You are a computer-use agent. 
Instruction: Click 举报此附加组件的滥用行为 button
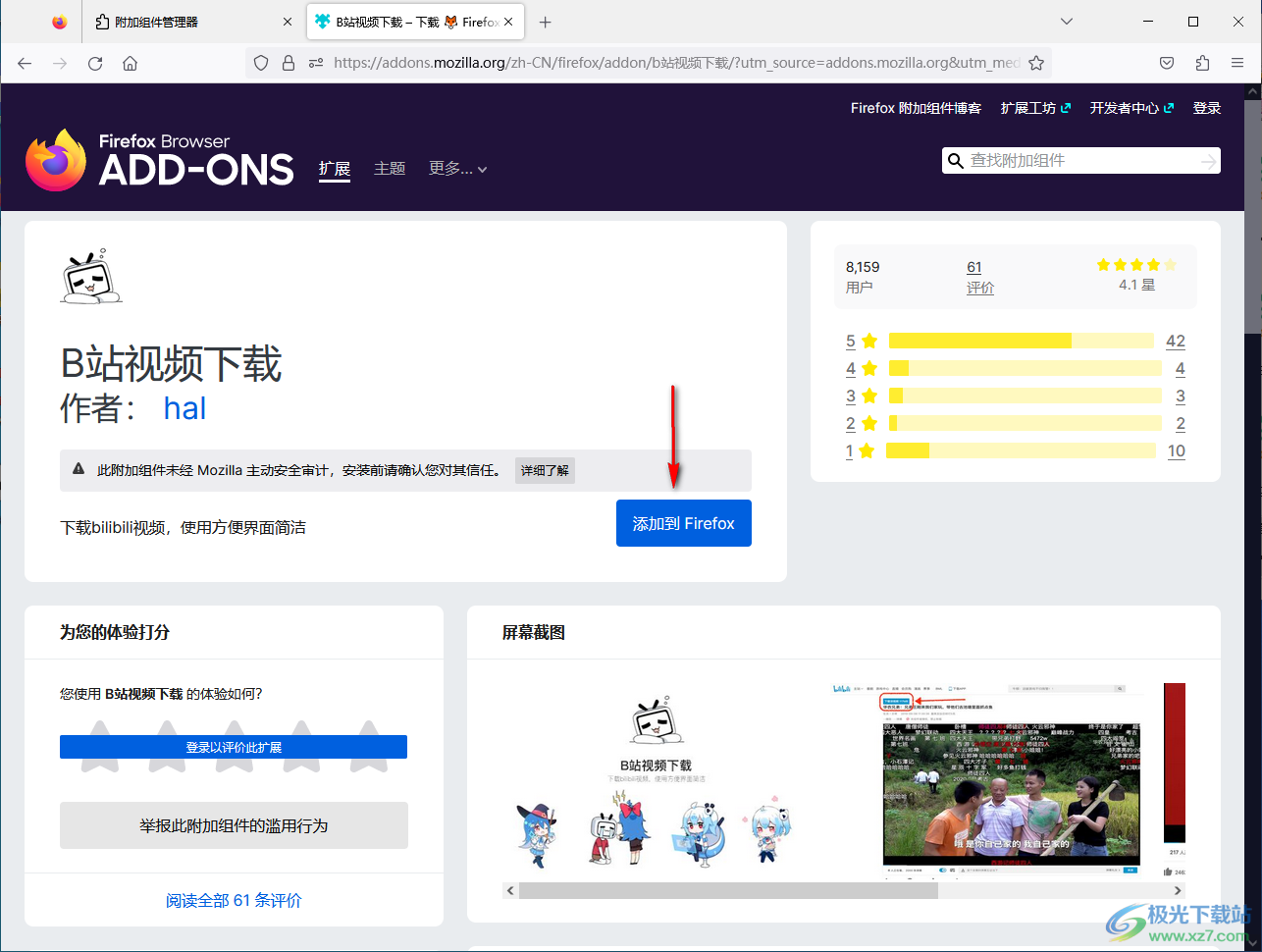coord(234,825)
